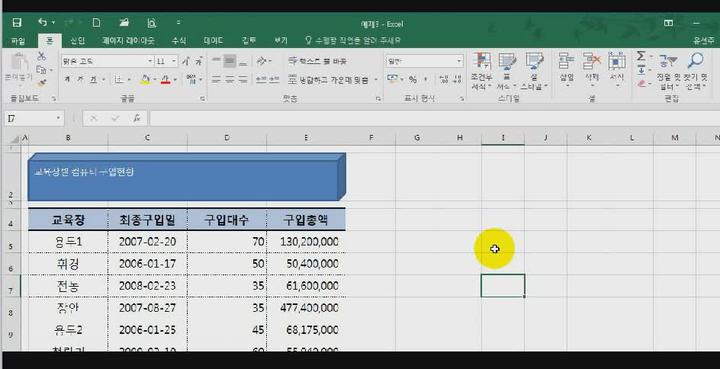Open file icon in quick access toolbar
Screen dimensions: 720x369
124,22
